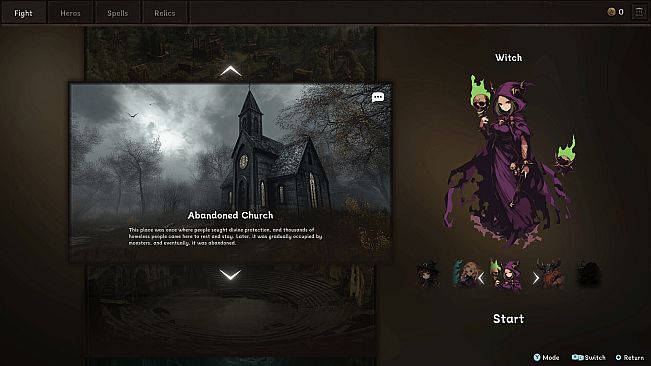Open the speech bubble dialogue icon
The width and height of the screenshot is (651, 366).
coord(377,98)
